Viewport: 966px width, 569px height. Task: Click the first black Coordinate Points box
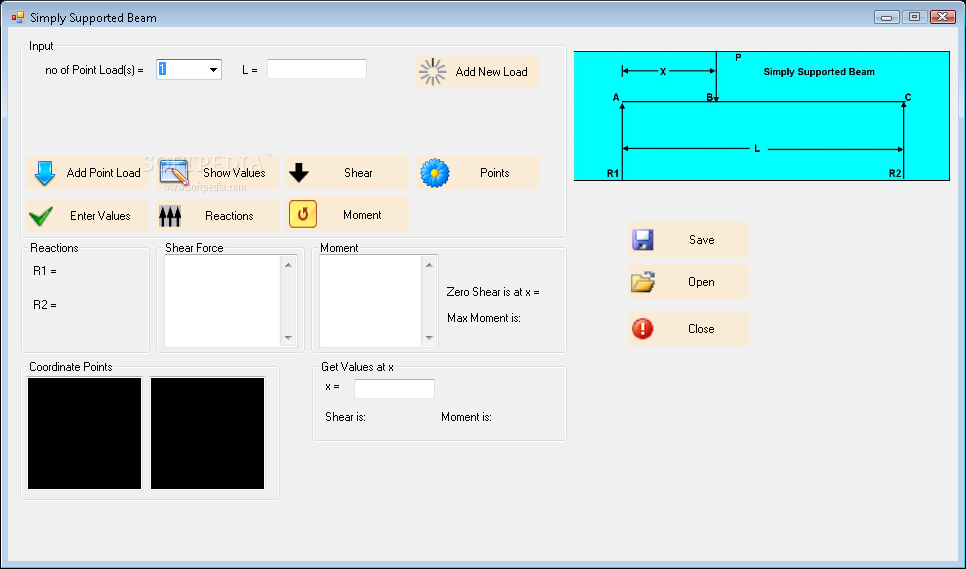[x=84, y=433]
